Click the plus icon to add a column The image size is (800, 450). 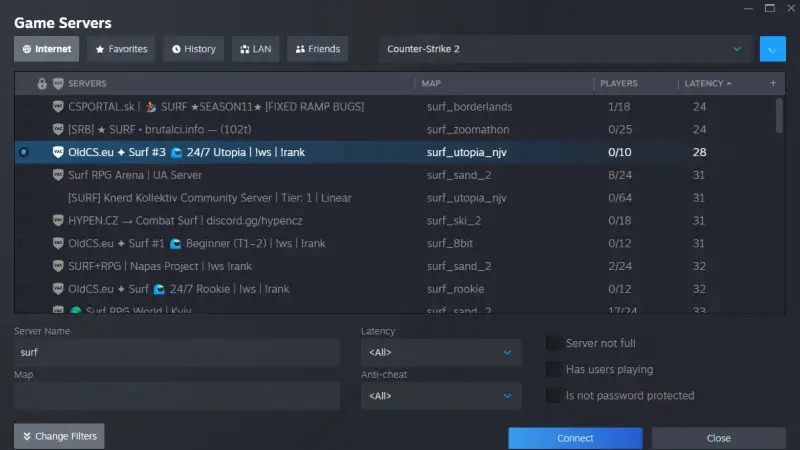[773, 83]
